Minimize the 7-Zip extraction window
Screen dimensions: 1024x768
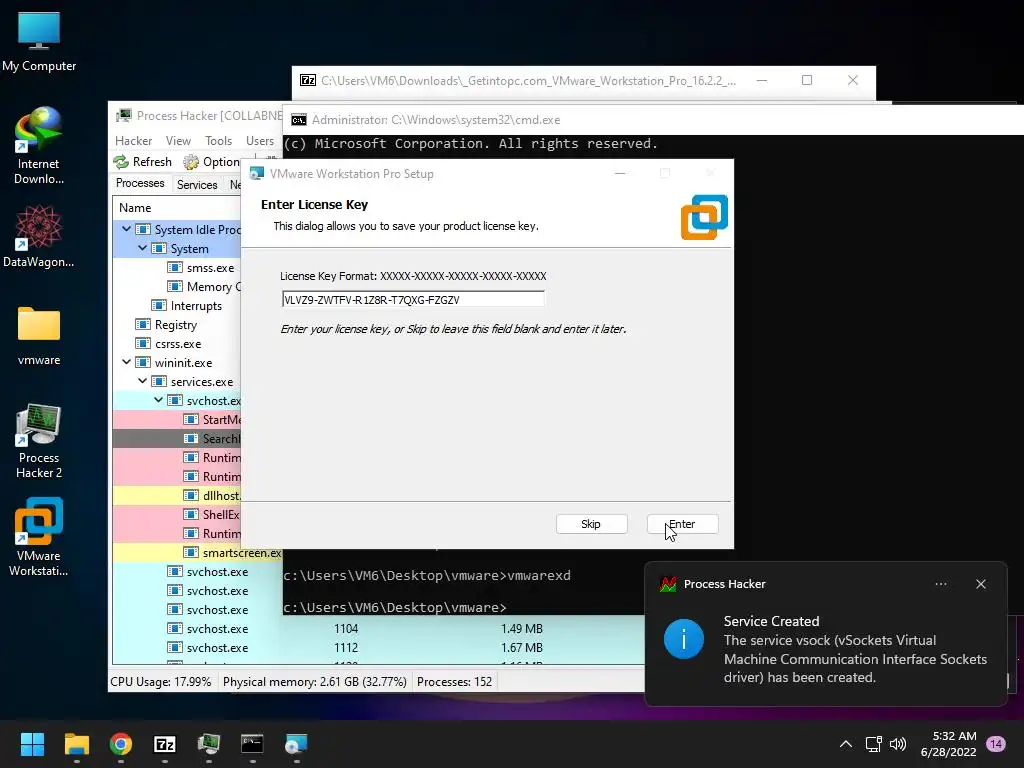pyautogui.click(x=761, y=80)
